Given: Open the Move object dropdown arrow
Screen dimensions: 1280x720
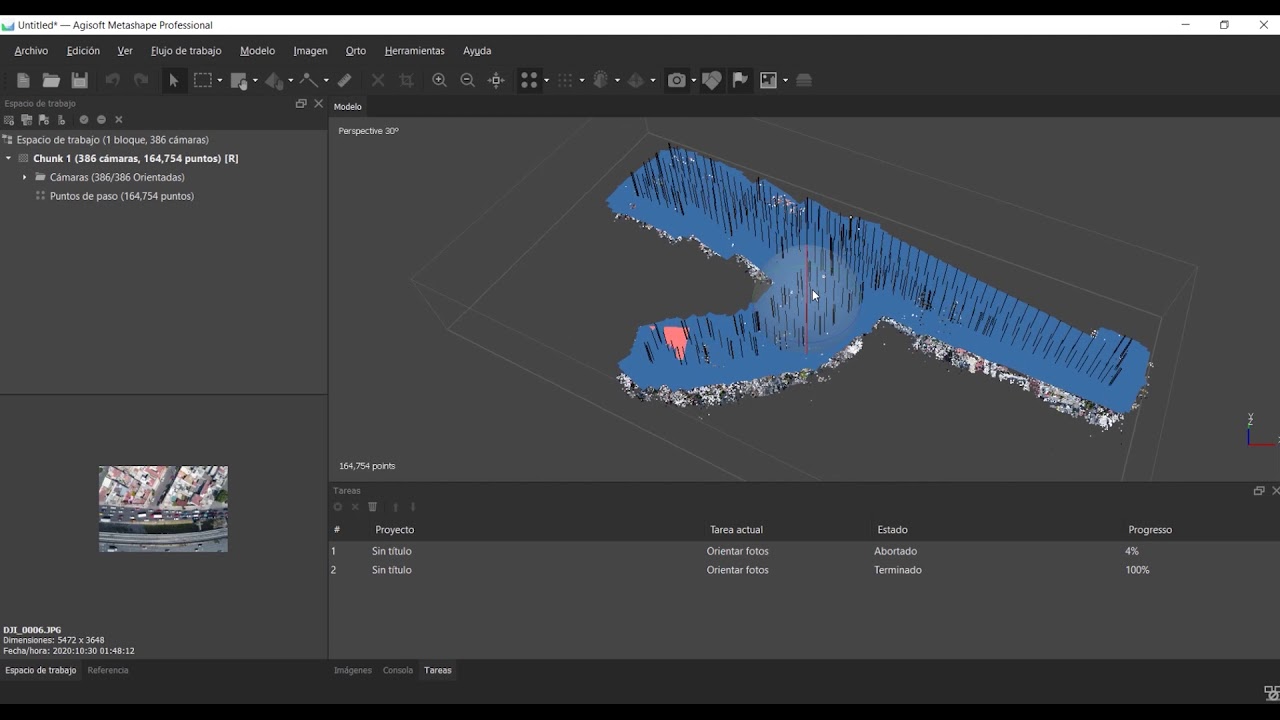Looking at the screenshot, I should (291, 81).
